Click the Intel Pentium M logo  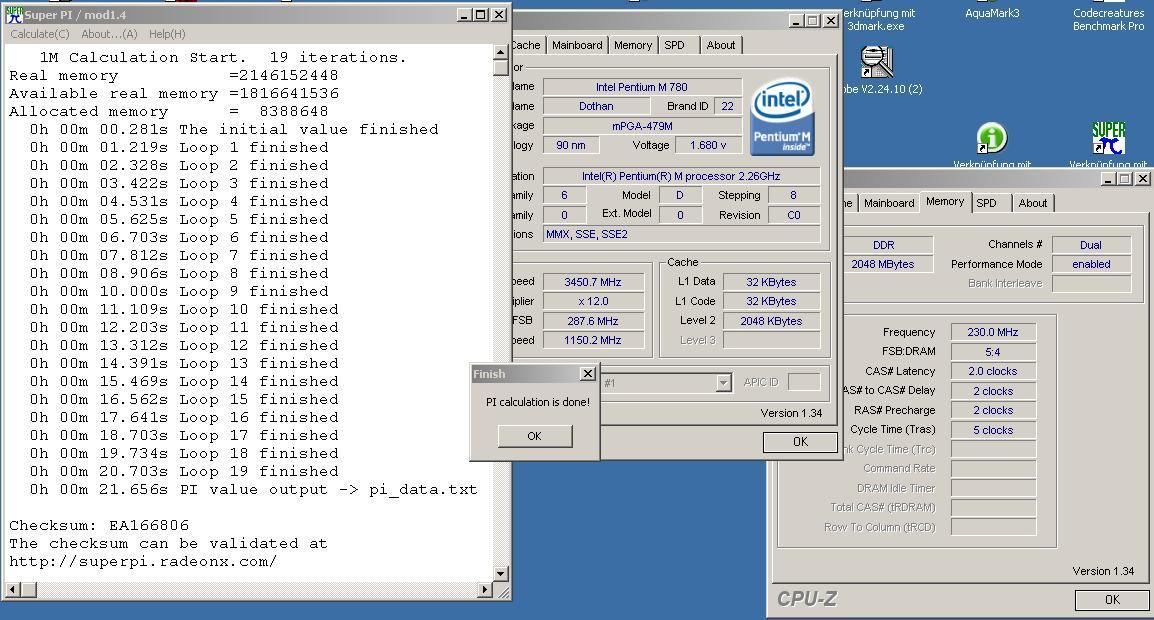point(782,118)
